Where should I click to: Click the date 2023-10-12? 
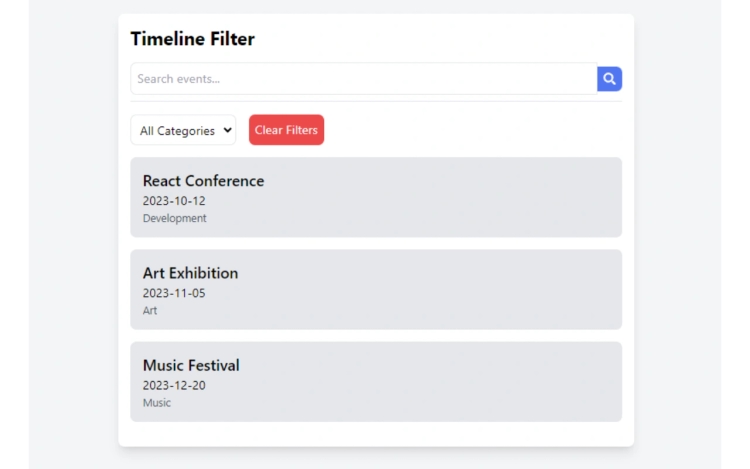(174, 201)
